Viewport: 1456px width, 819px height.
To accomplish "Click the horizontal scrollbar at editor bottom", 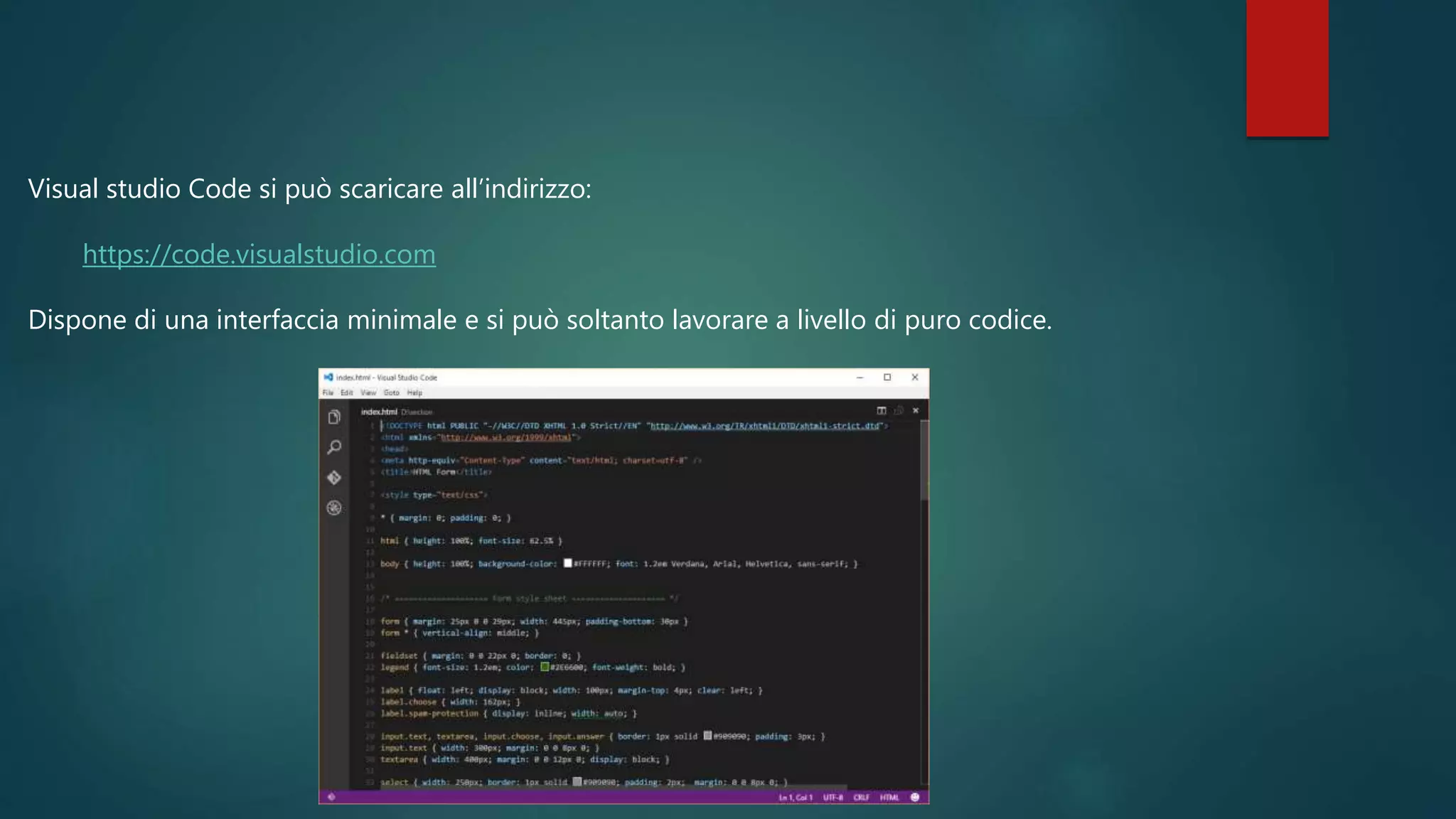I will (615, 788).
